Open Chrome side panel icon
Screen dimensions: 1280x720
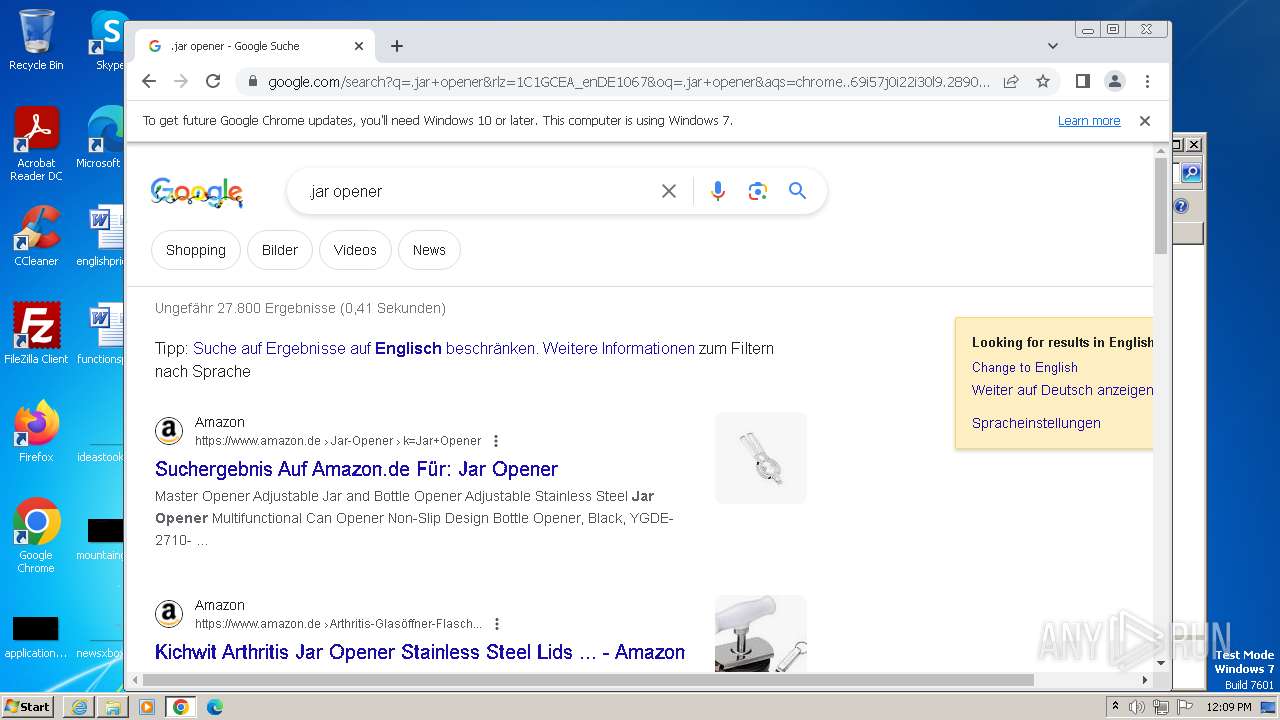point(1082,81)
